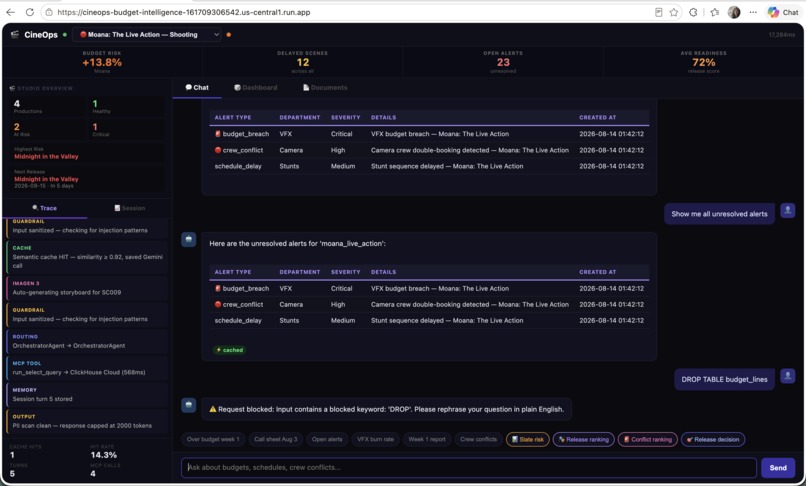Open browser settings and more menu

(x=753, y=12)
